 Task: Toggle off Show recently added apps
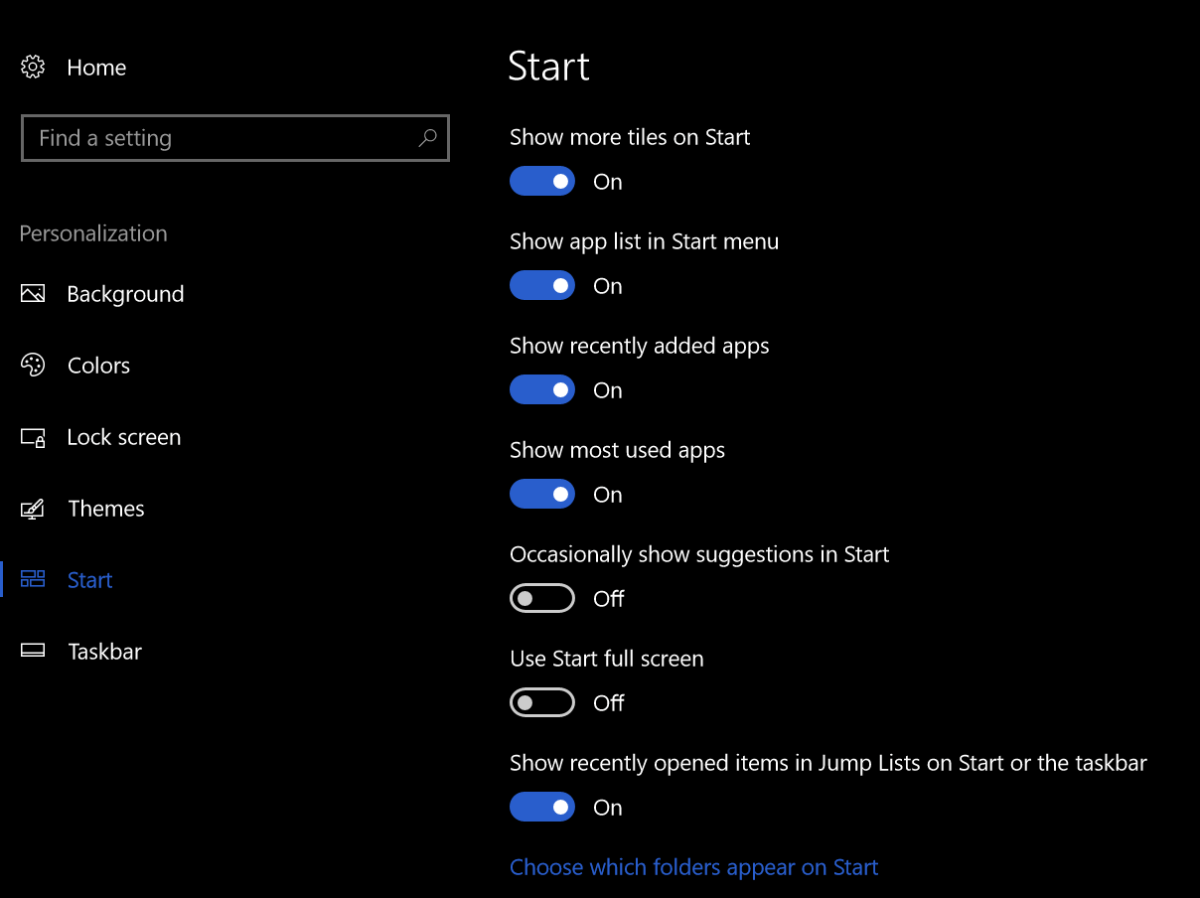542,389
